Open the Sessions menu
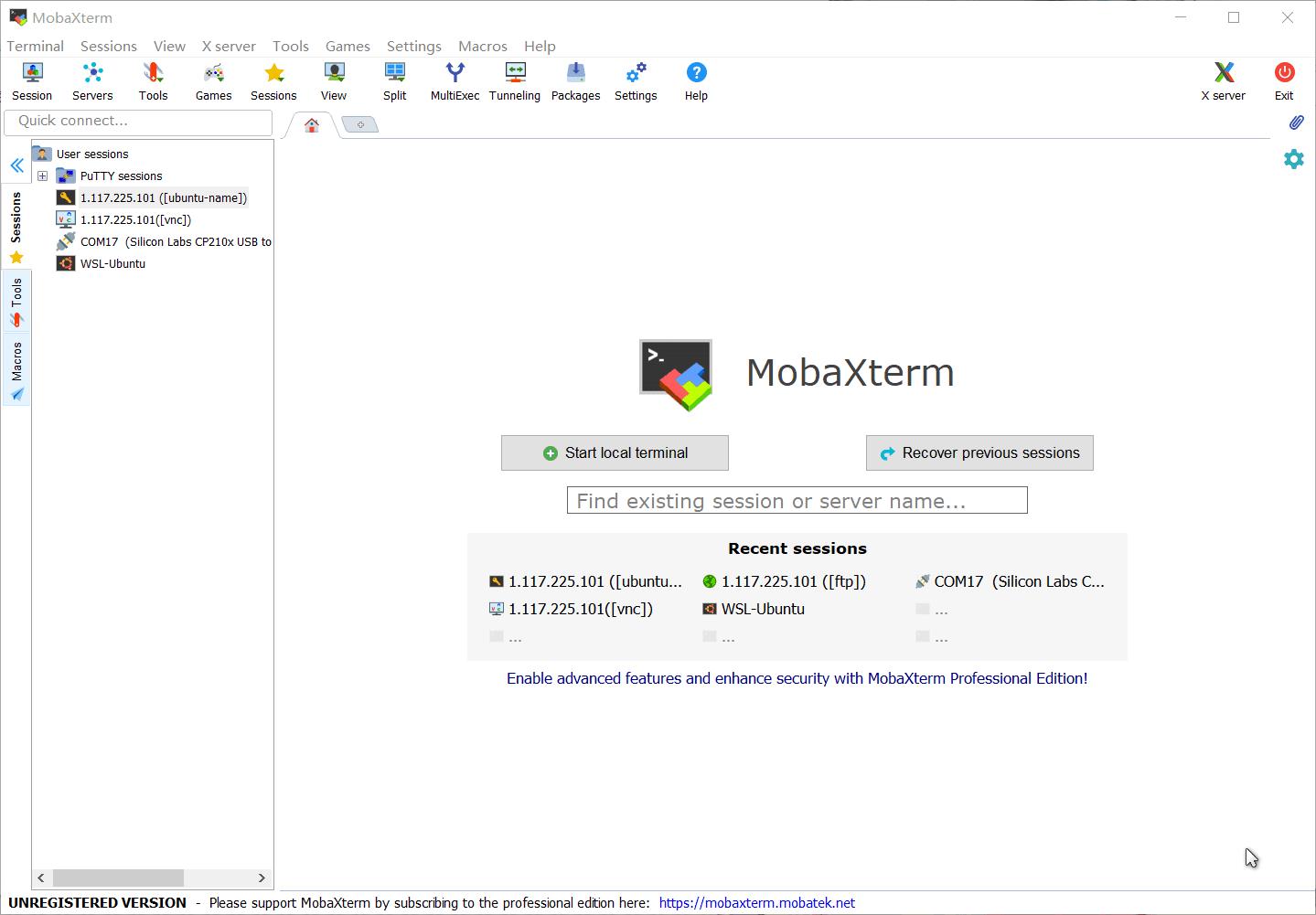 click(x=109, y=46)
